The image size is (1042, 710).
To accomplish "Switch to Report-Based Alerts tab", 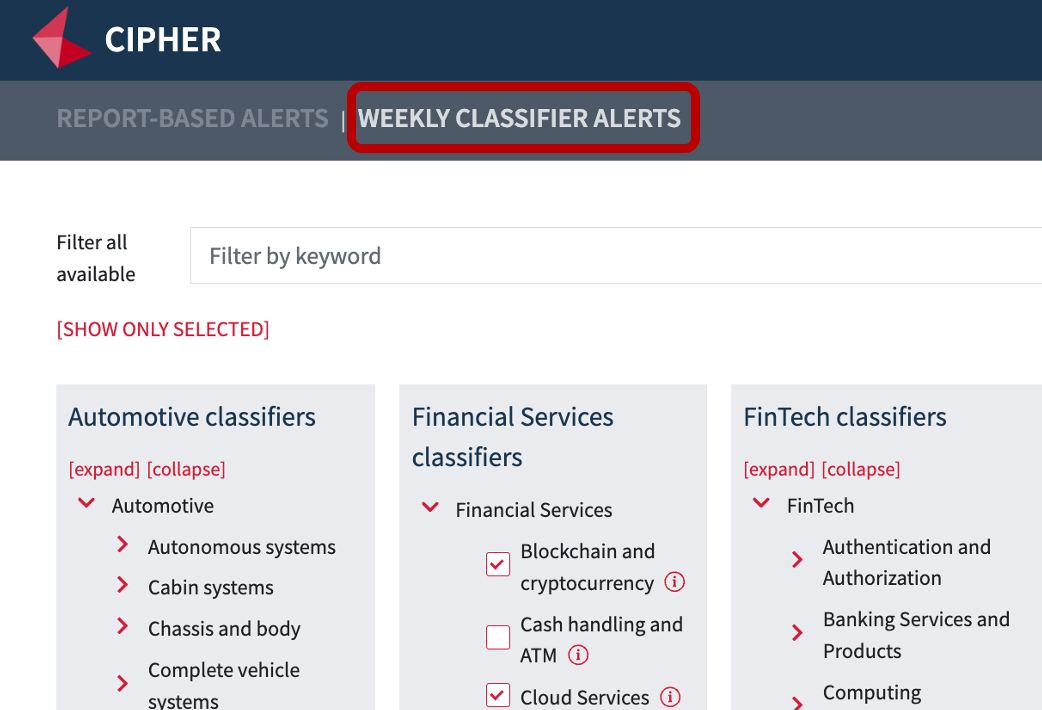I will 193,118.
